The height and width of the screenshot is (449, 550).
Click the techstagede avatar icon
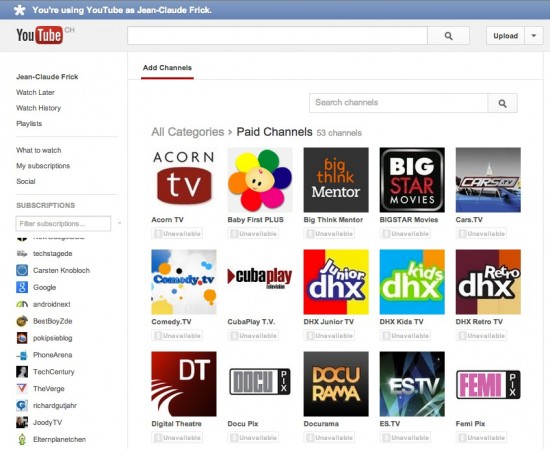click(22, 253)
